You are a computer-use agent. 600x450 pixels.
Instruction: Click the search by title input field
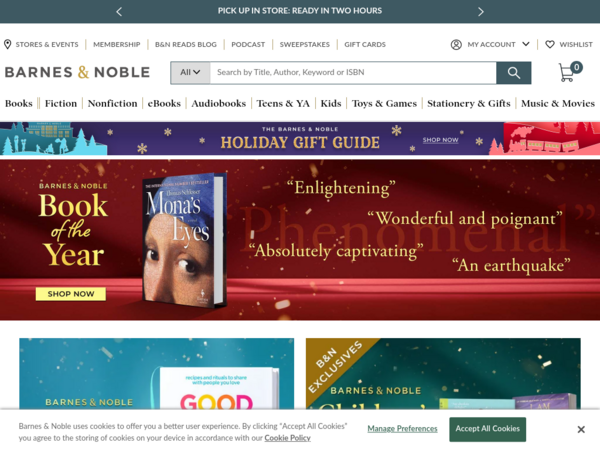[353, 73]
